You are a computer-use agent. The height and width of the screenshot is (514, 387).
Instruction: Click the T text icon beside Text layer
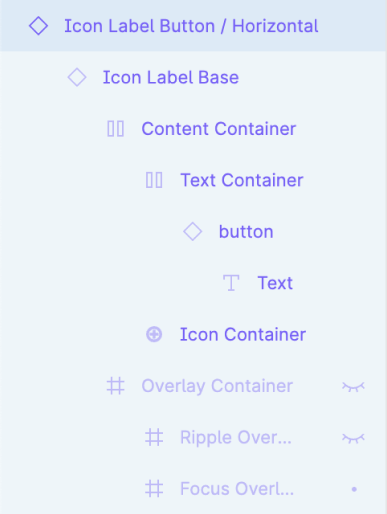pos(231,283)
